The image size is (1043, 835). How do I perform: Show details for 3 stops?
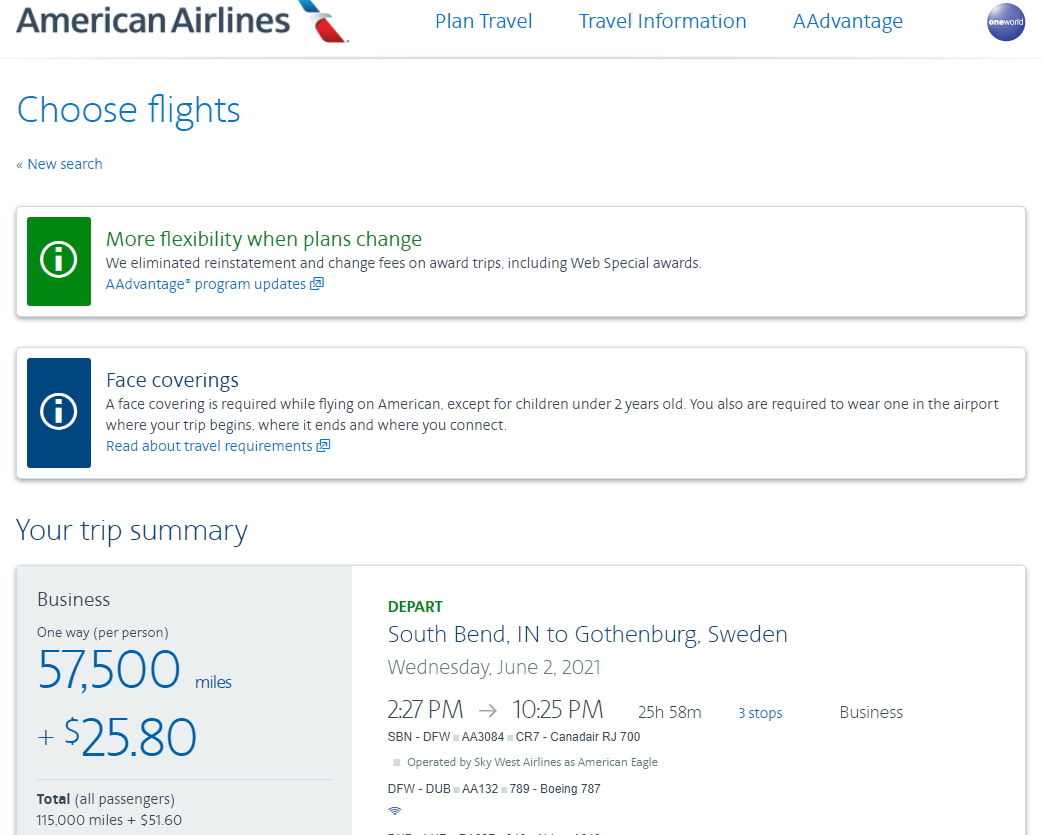pyautogui.click(x=760, y=713)
